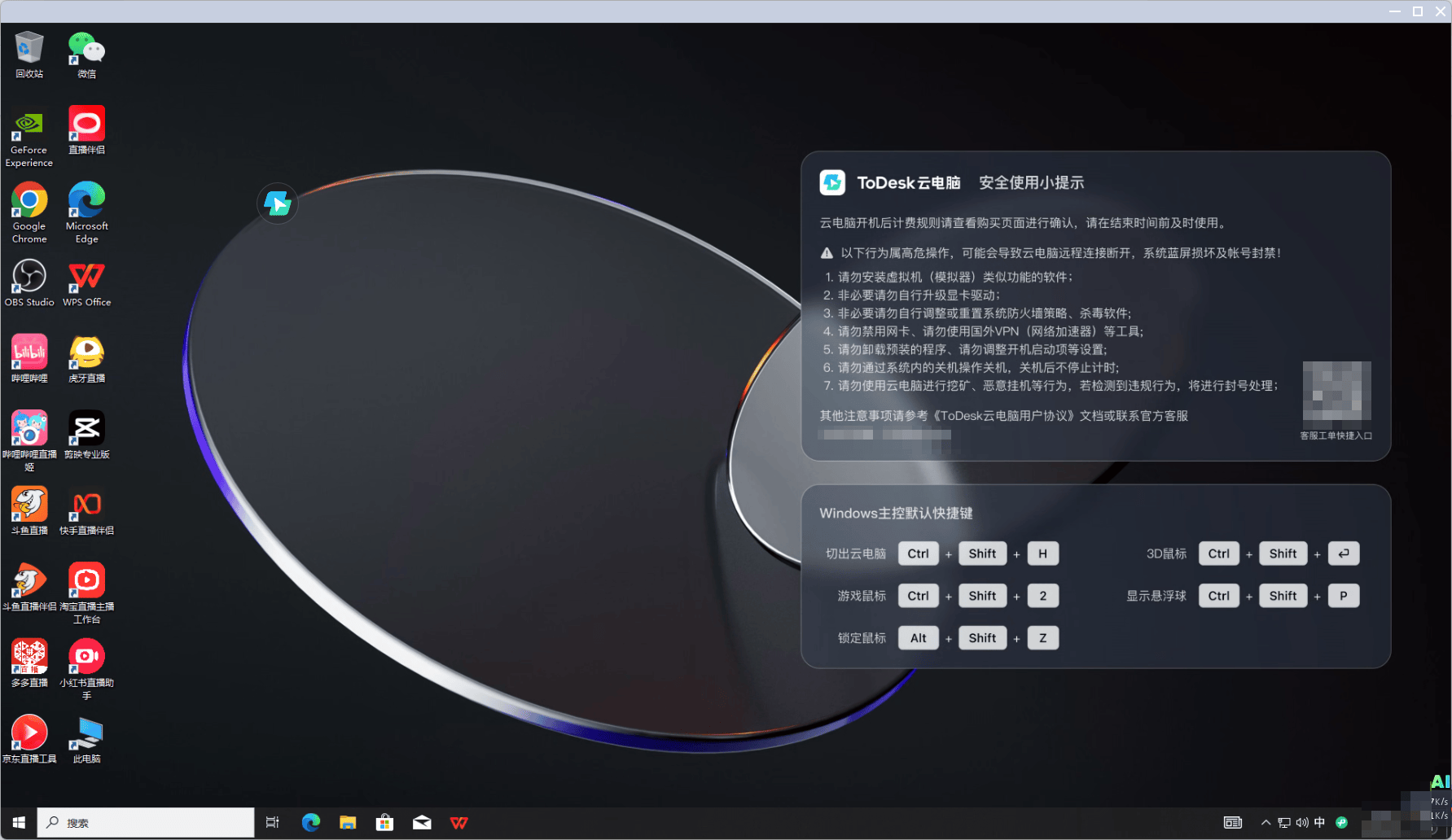Open 京东直播工具 desktop icon
1452x840 pixels.
point(29,738)
